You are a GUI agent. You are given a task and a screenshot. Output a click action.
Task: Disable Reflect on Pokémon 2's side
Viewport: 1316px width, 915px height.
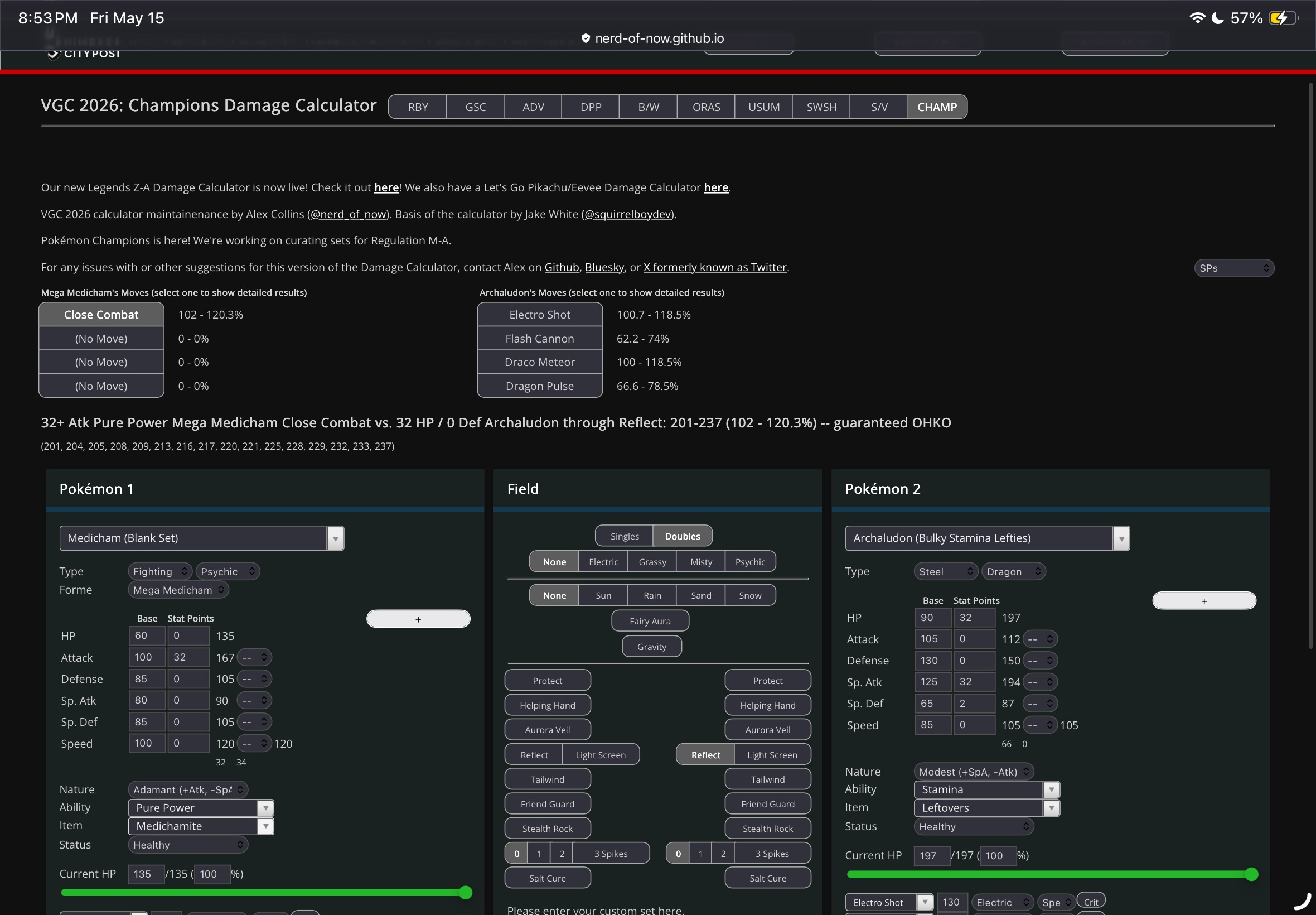click(x=705, y=755)
